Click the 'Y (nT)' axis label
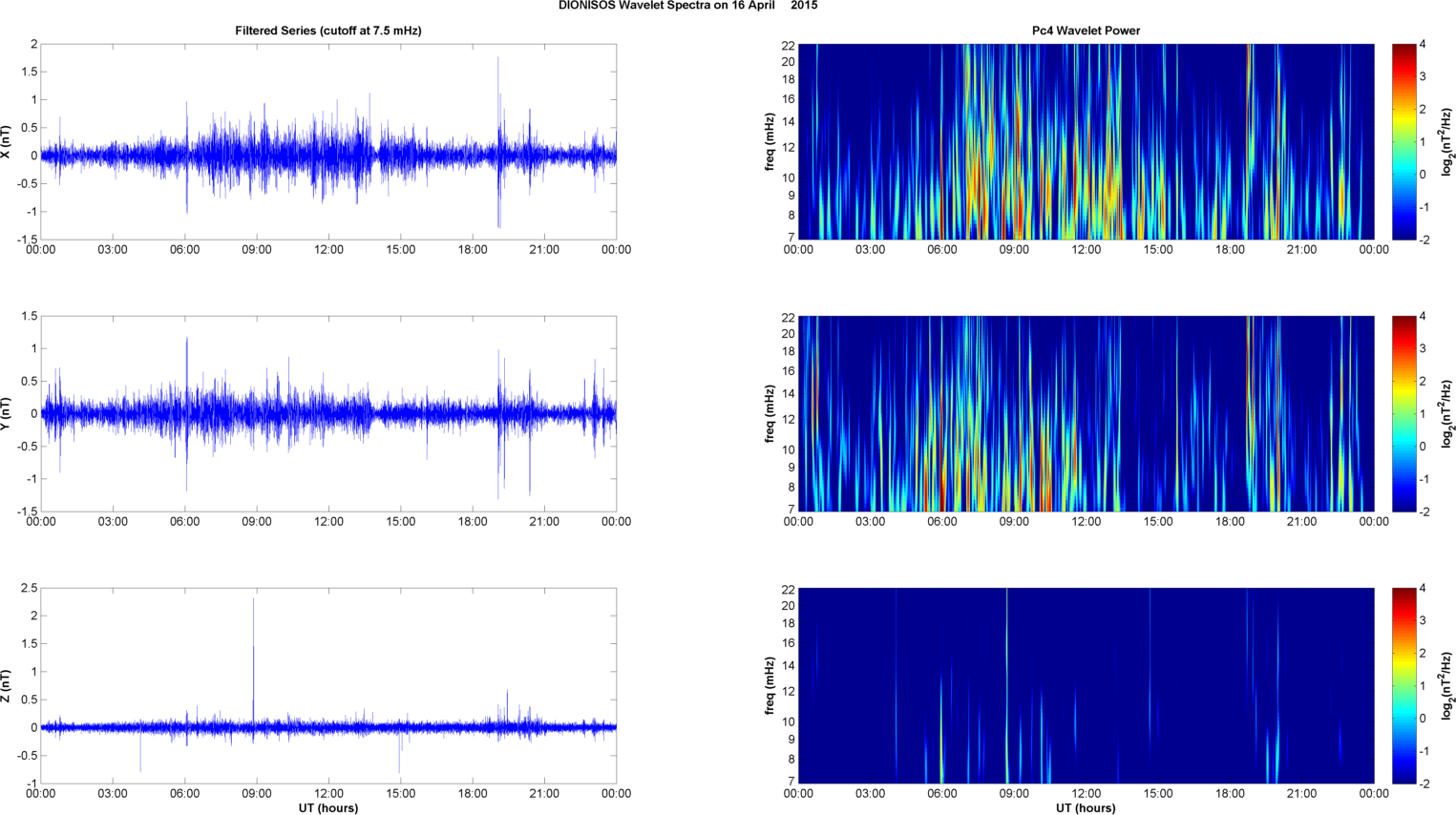The height and width of the screenshot is (815, 1456). point(7,414)
